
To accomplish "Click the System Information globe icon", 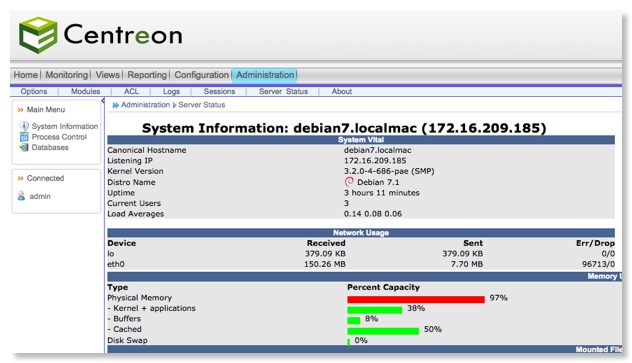I will pyautogui.click(x=24, y=126).
